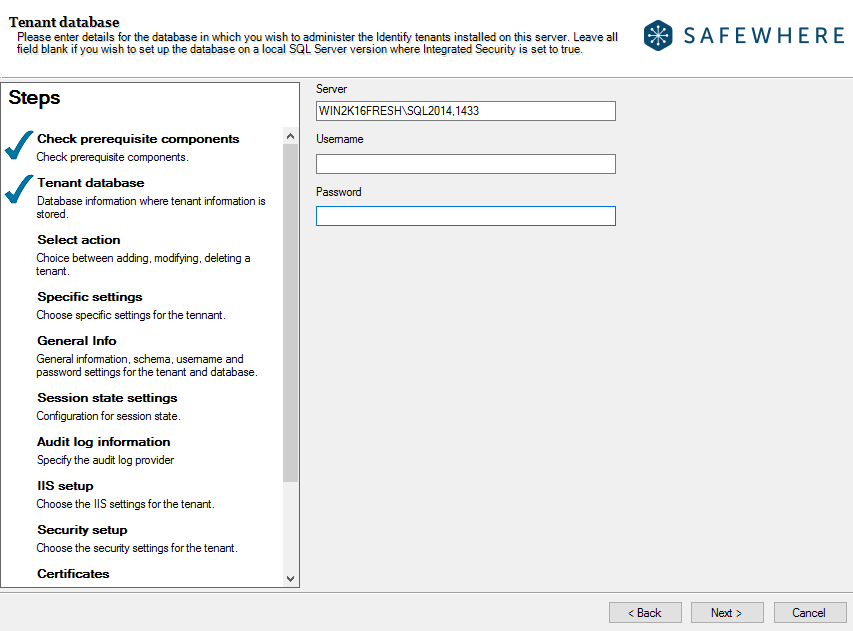853x631 pixels.
Task: Click the scrollbar down arrow in Steps panel
Action: coord(290,578)
